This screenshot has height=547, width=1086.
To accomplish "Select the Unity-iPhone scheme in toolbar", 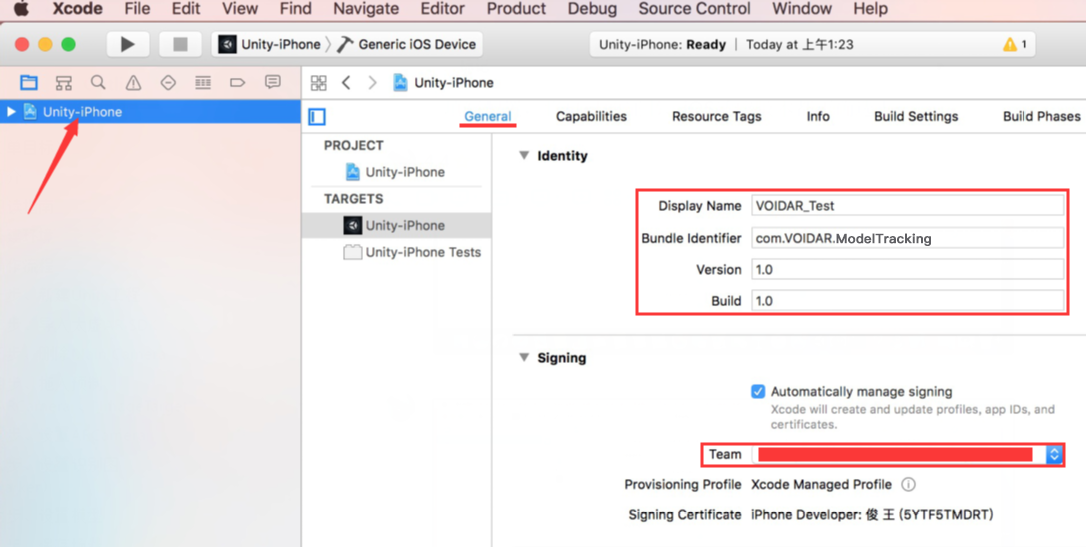I will pos(270,44).
